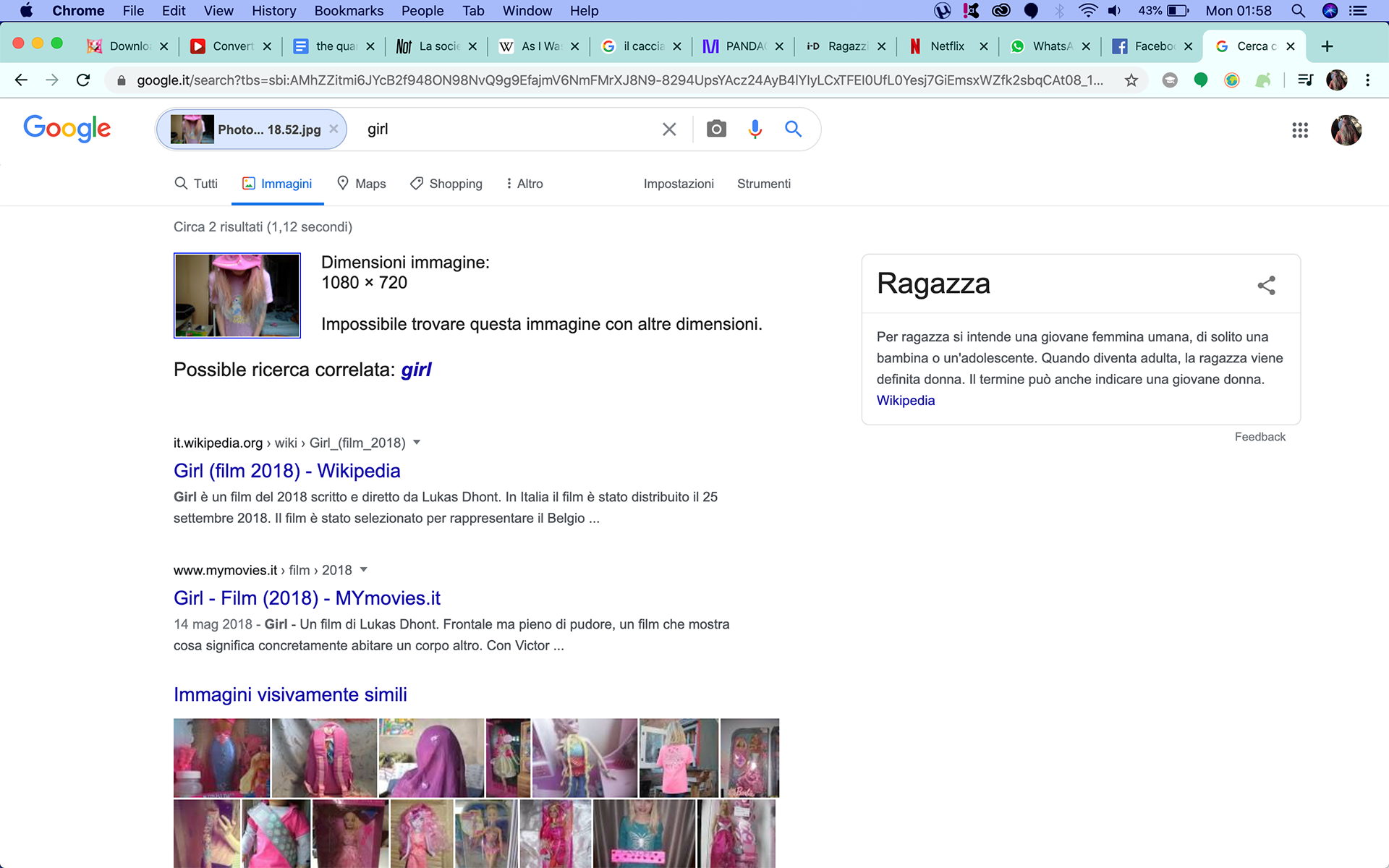Open the Altro more menu
The height and width of the screenshot is (868, 1389).
point(525,184)
